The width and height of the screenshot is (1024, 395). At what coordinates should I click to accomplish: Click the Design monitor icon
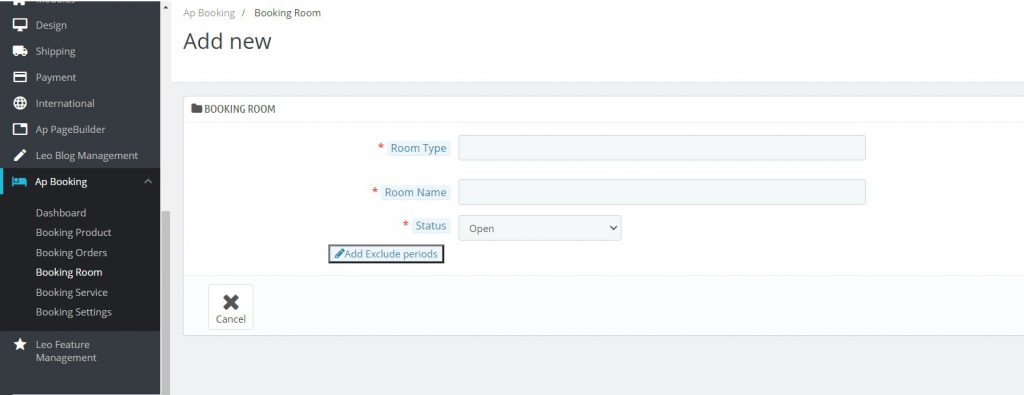pyautogui.click(x=20, y=25)
